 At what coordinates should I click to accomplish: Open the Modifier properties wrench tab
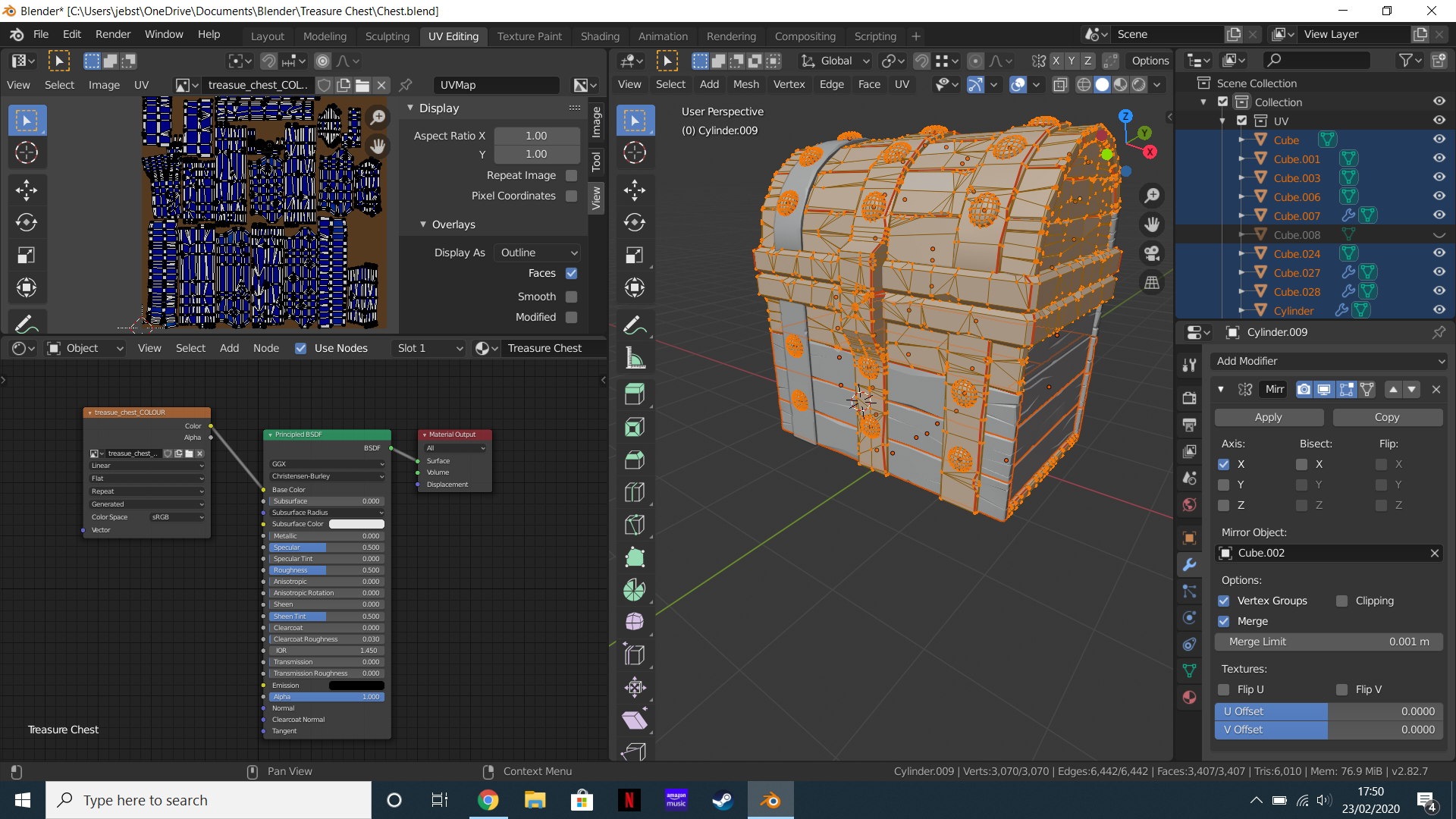tap(1189, 565)
